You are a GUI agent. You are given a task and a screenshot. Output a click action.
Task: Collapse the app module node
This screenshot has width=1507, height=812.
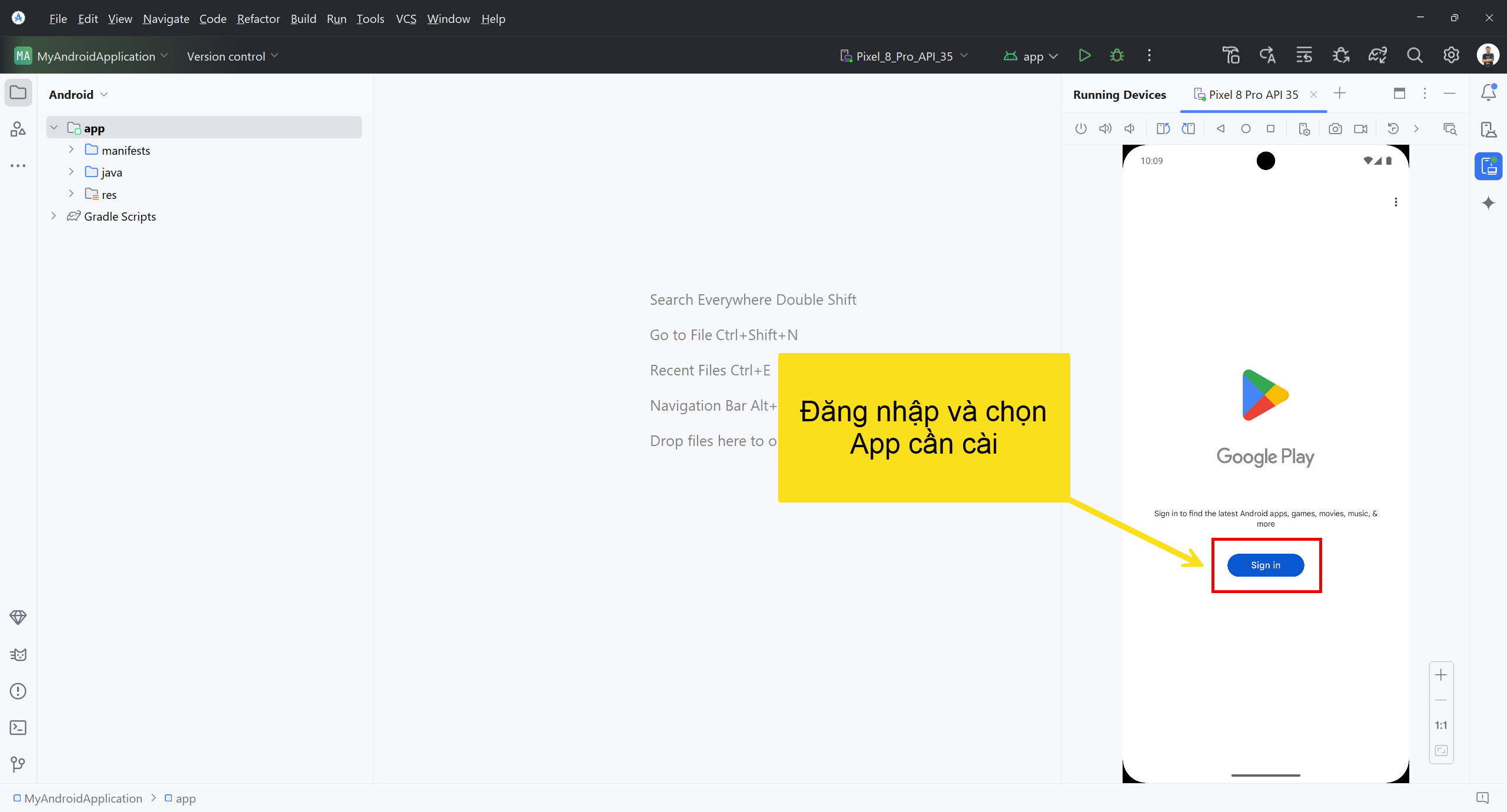click(54, 128)
